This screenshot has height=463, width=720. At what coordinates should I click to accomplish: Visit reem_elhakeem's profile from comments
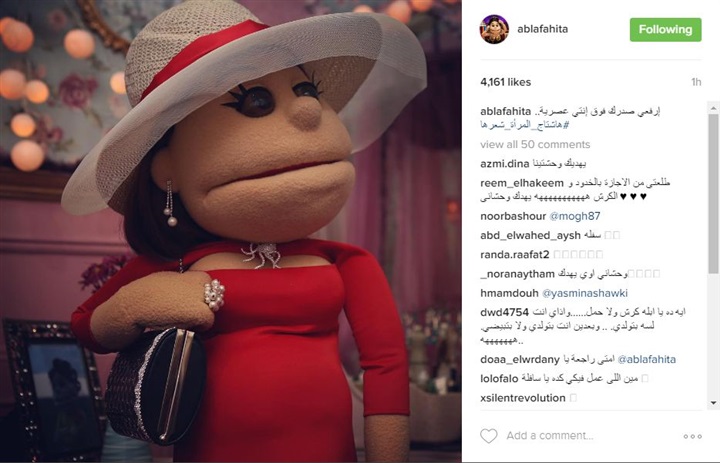coord(522,183)
